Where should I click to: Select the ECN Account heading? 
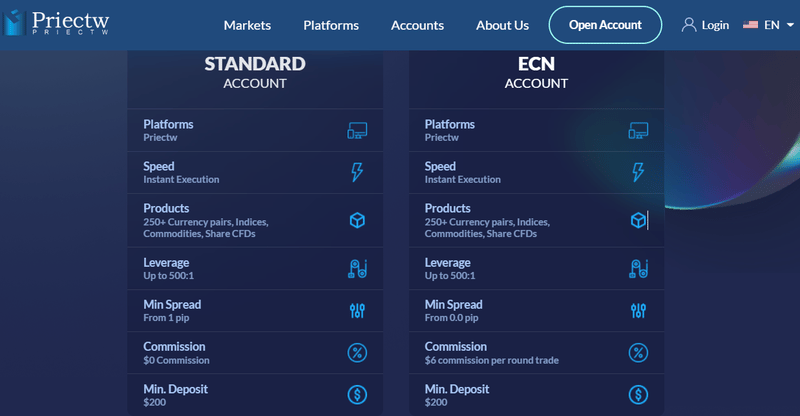536,72
